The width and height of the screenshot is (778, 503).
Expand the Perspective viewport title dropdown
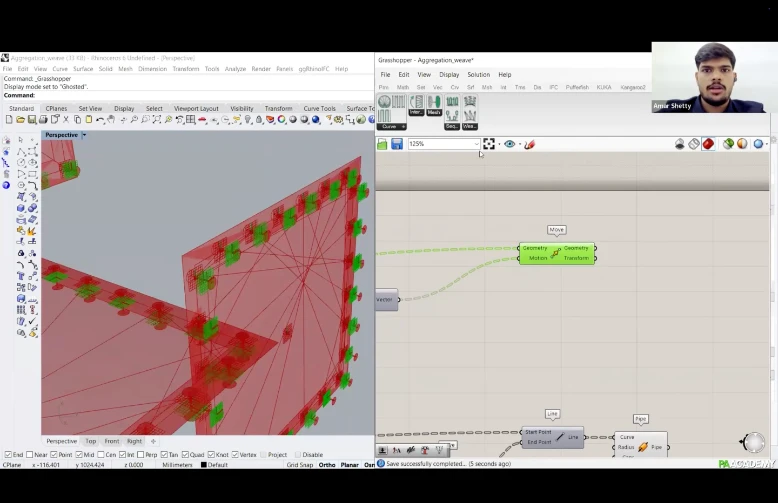coord(83,135)
